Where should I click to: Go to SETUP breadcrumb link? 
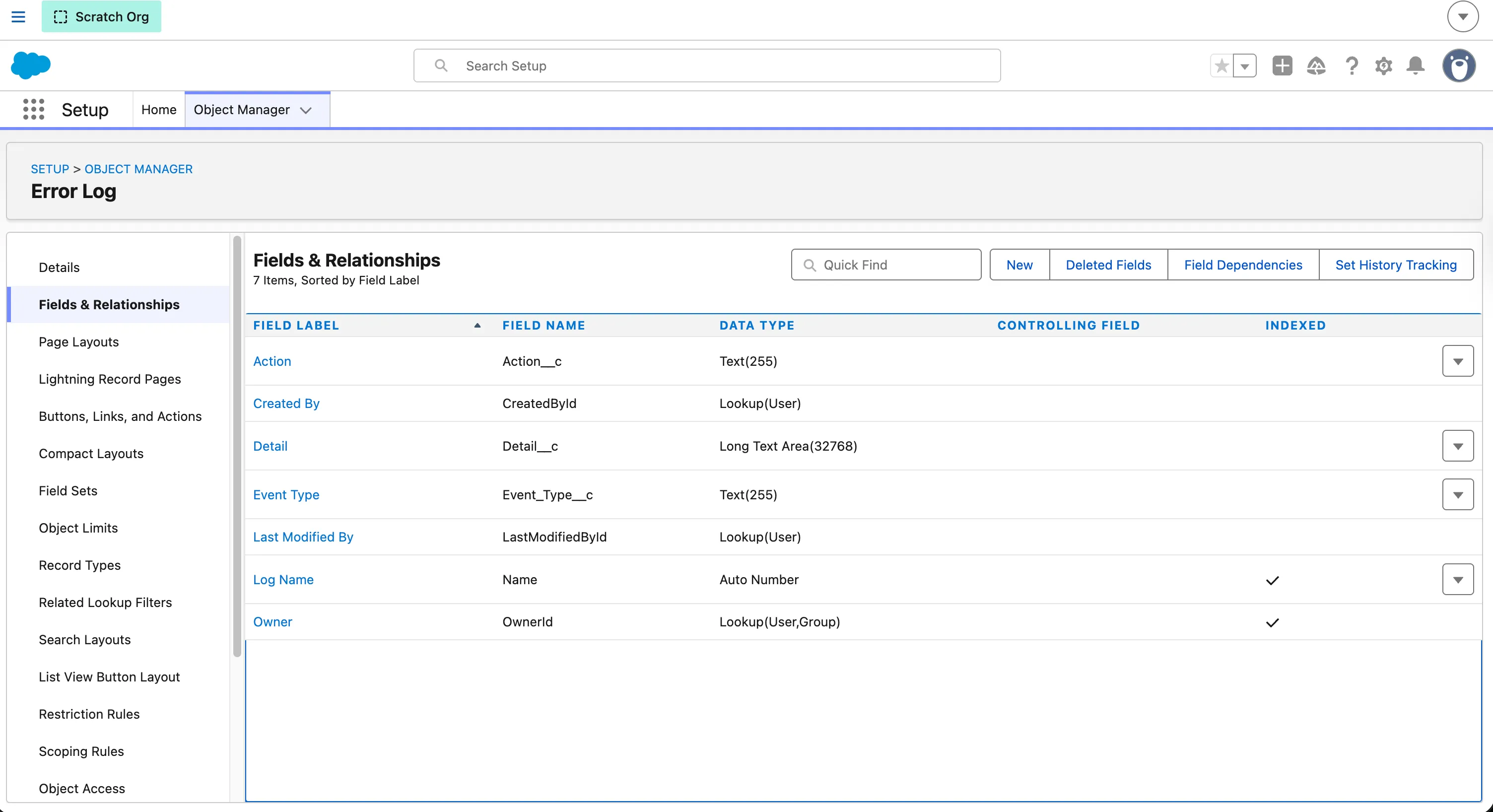pyautogui.click(x=50, y=169)
